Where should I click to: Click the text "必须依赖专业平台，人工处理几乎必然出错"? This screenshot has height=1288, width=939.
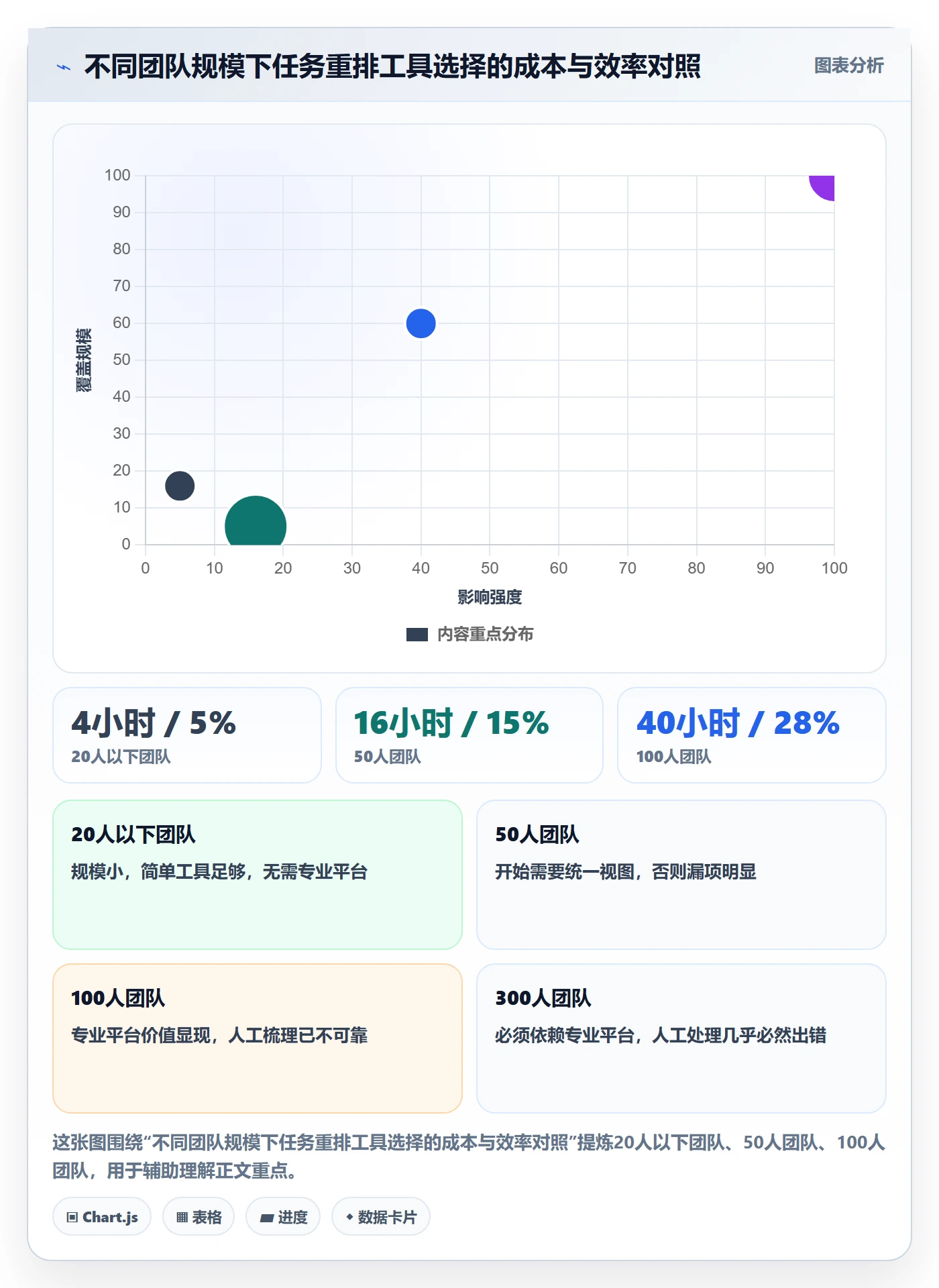tap(661, 1035)
